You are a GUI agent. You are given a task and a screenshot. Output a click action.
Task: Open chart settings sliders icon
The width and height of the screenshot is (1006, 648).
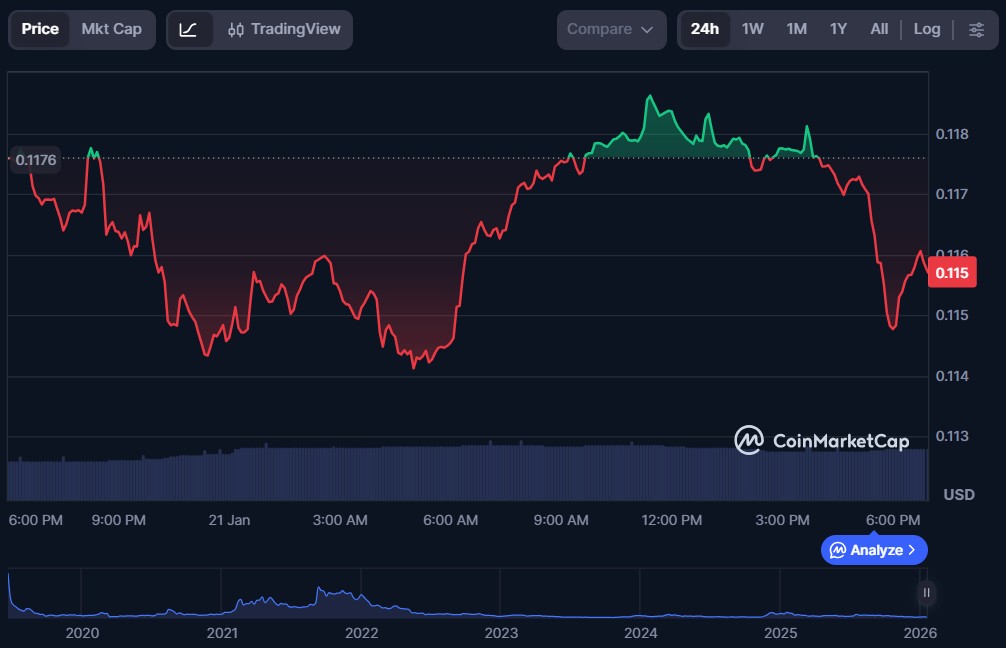pyautogui.click(x=976, y=30)
